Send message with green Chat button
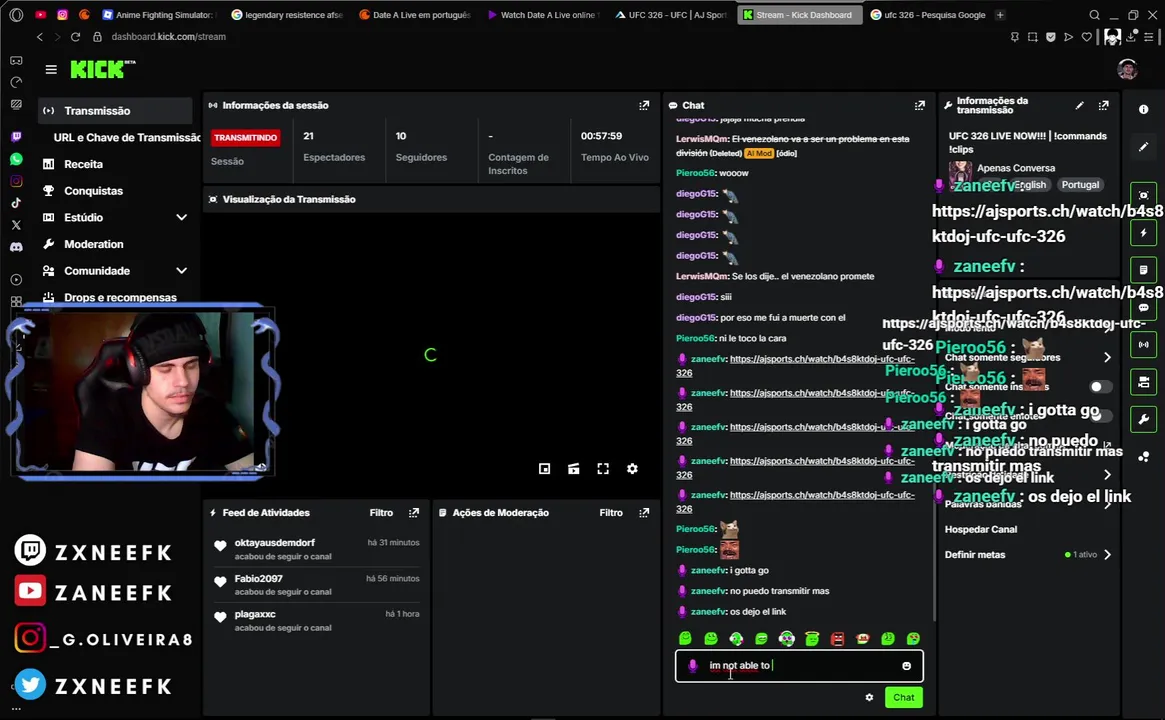 pos(903,697)
